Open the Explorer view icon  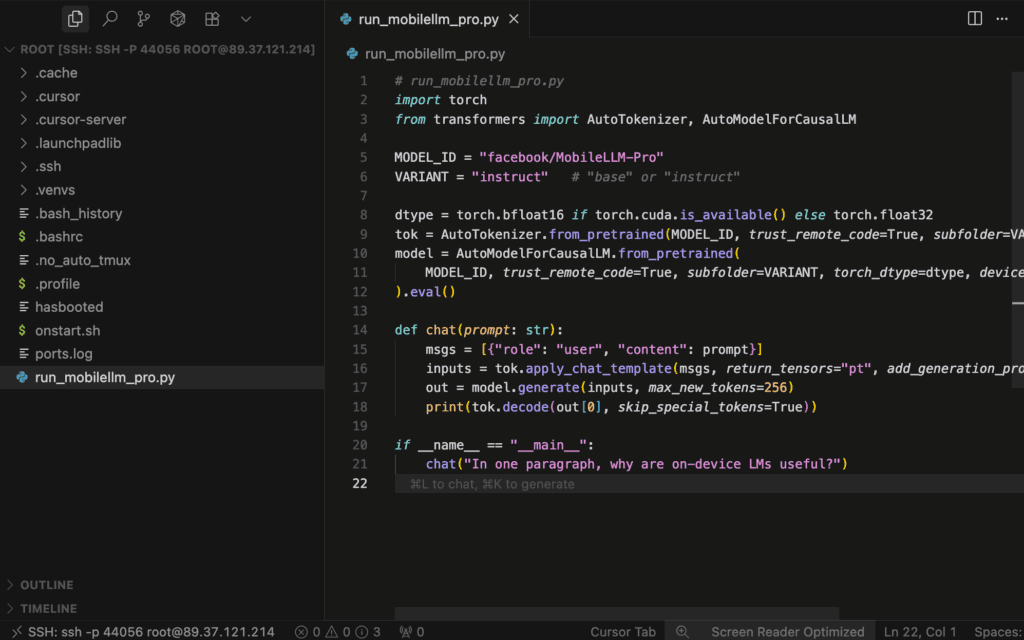coord(75,19)
